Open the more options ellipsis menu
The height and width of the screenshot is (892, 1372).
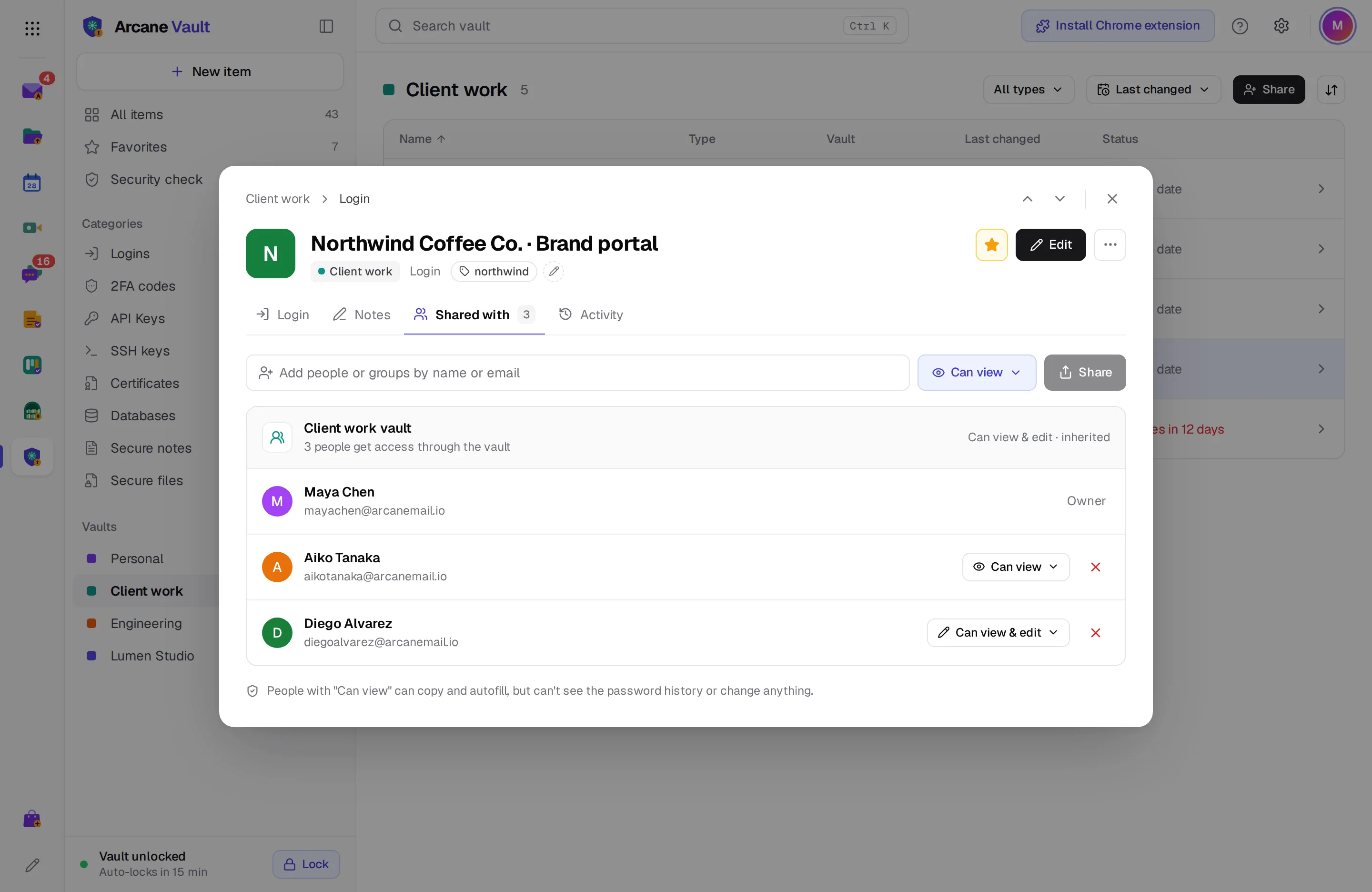click(x=1110, y=245)
